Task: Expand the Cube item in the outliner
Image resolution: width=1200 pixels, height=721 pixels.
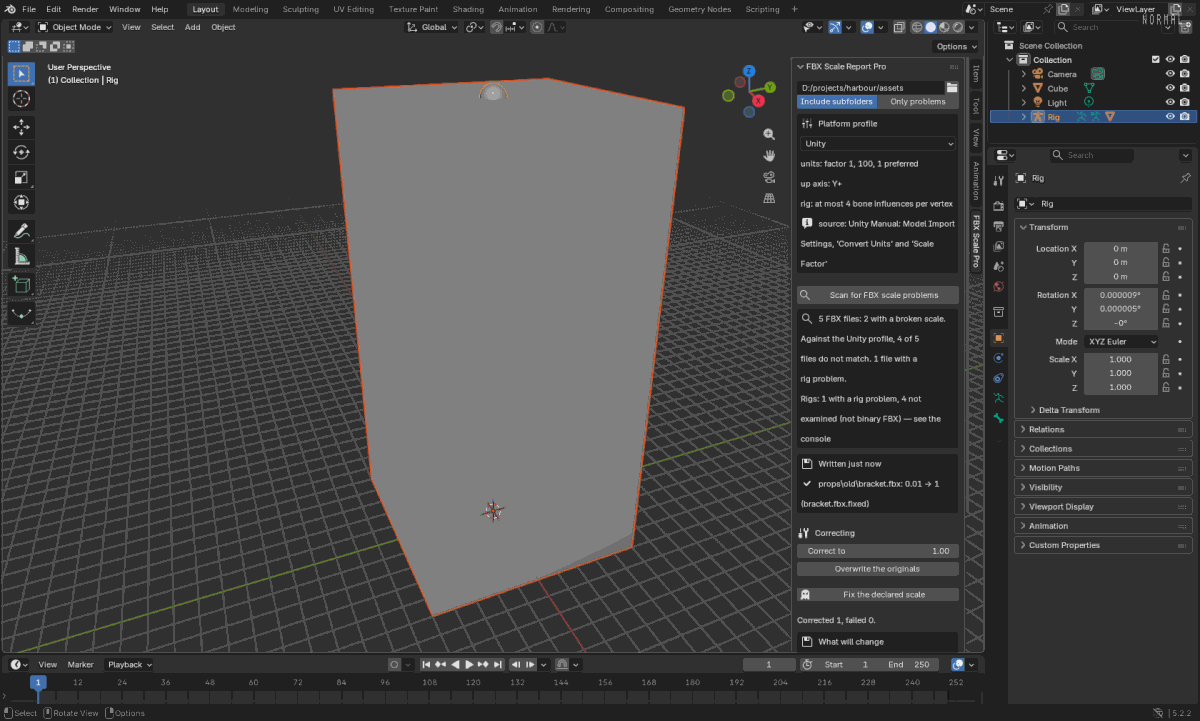Action: point(1024,88)
